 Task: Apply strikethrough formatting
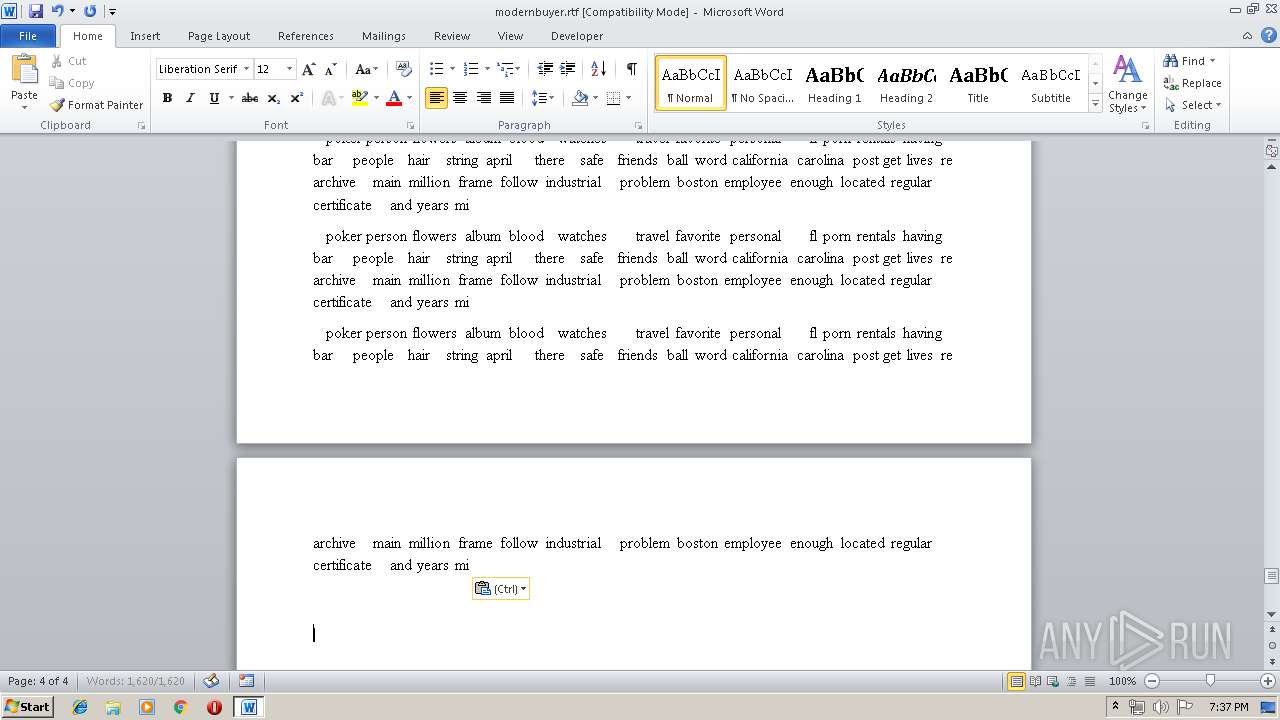point(250,98)
